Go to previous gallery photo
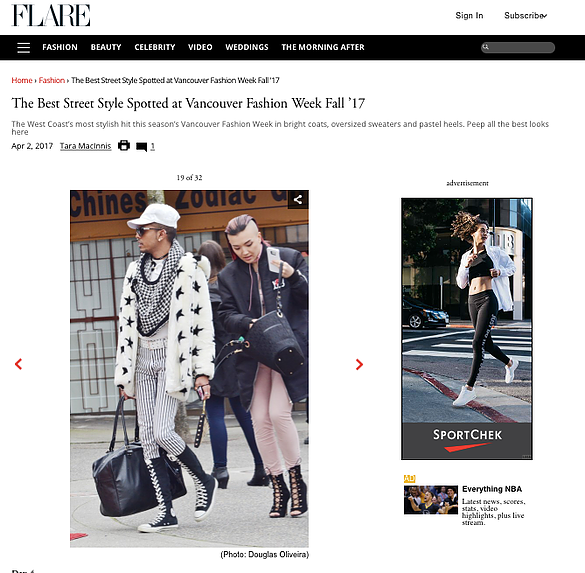Screen dimensions: 585x573 (18, 364)
